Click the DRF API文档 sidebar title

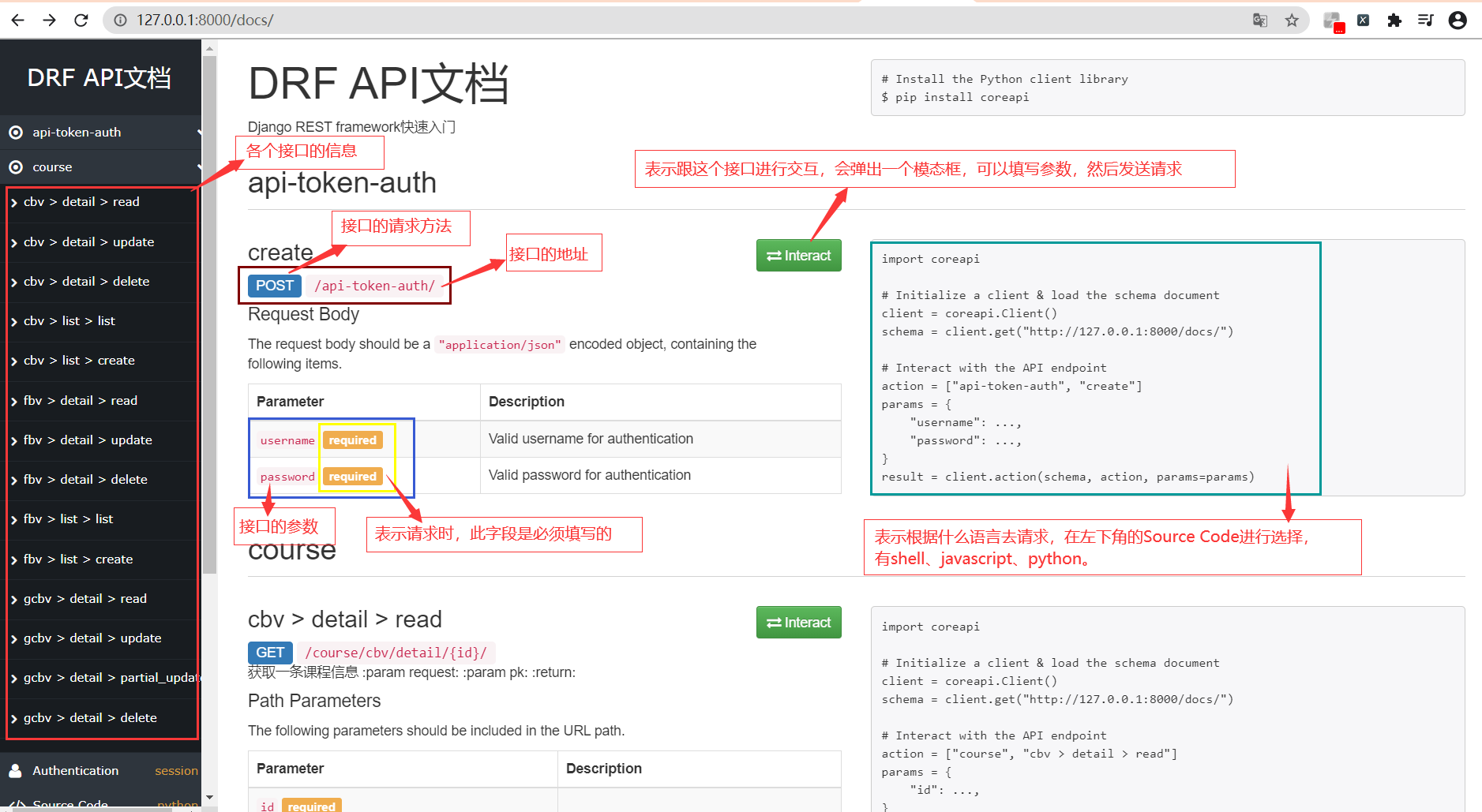[x=99, y=77]
